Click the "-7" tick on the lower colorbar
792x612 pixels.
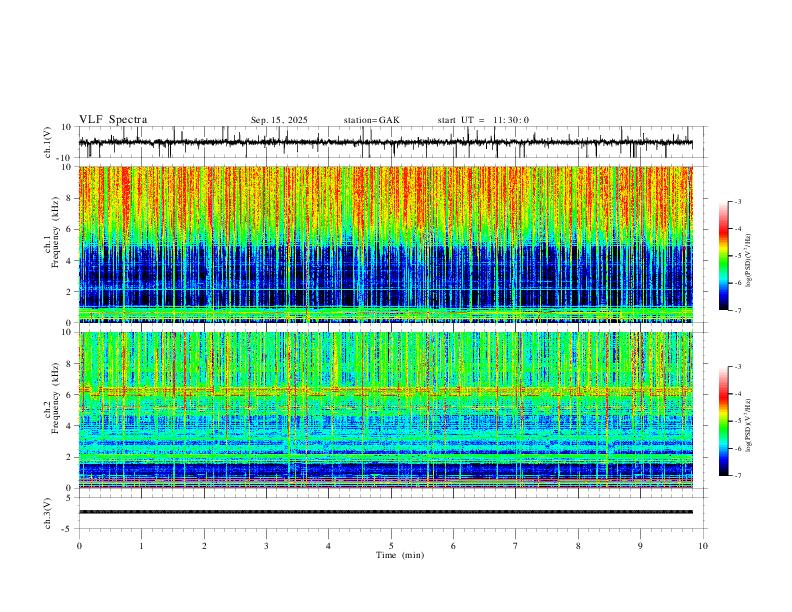(737, 476)
